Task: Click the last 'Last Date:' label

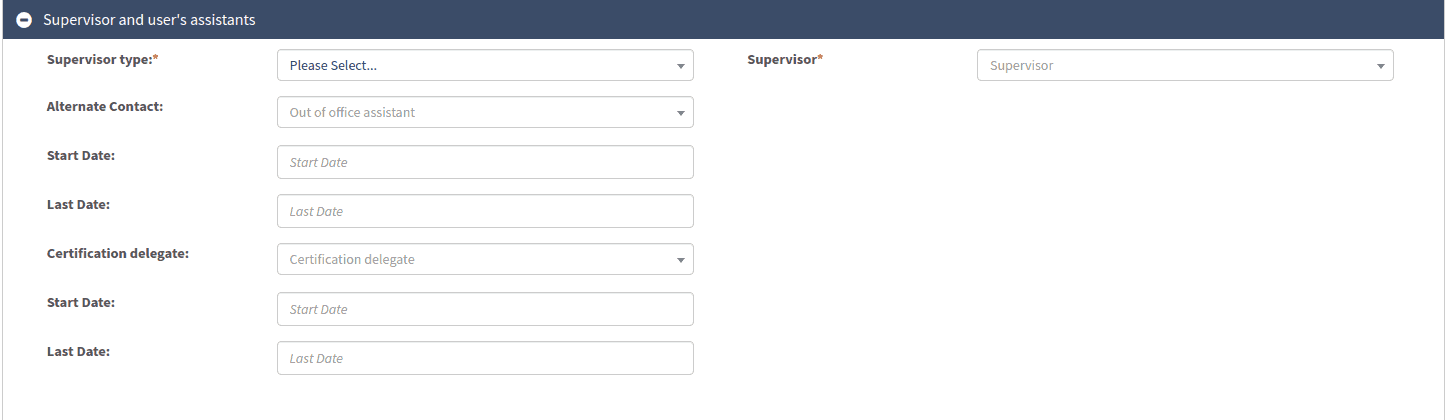Action: point(78,351)
